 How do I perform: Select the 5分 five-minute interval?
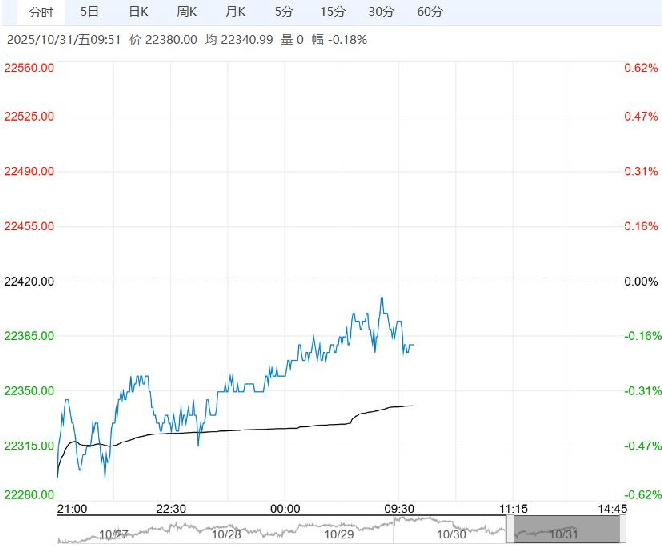(x=284, y=12)
